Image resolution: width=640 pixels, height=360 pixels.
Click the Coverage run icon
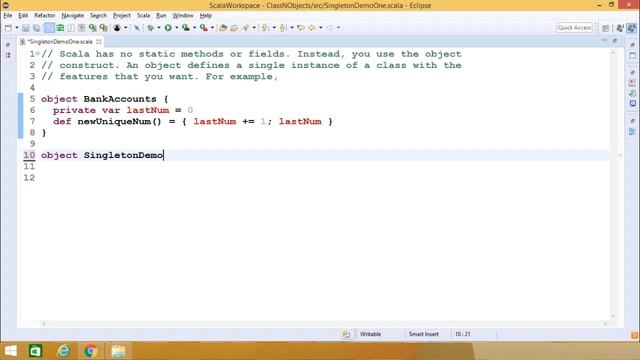[x=186, y=28]
